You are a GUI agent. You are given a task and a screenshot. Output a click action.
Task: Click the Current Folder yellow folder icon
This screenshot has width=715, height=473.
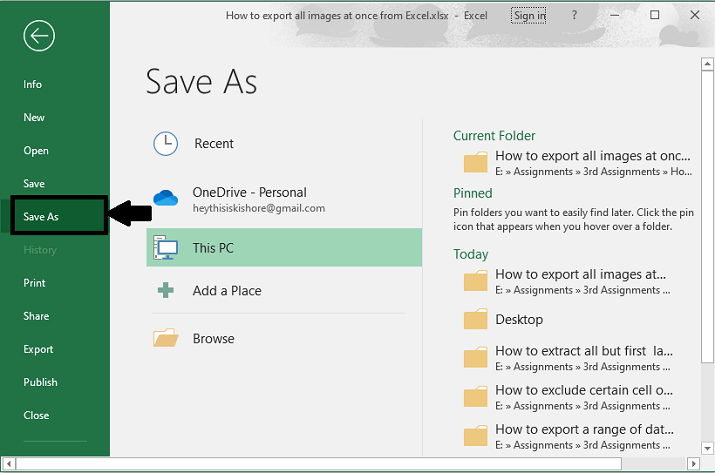(475, 163)
